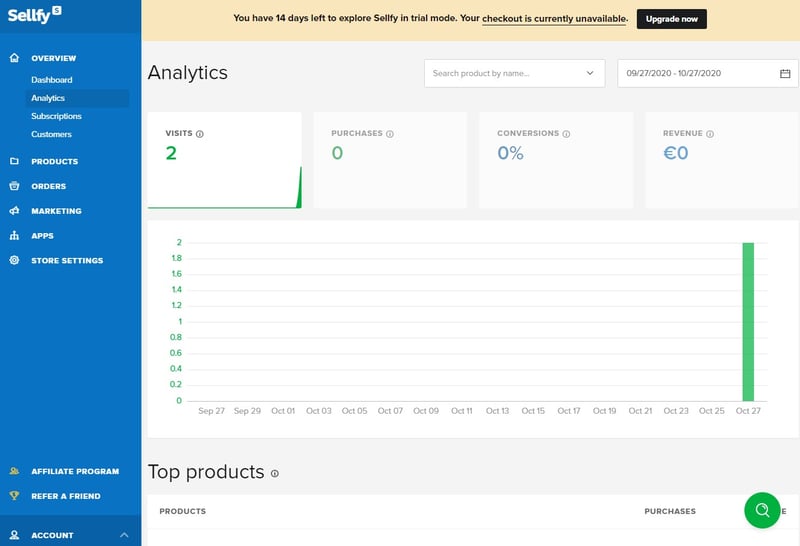Click the calendar icon in date range

pyautogui.click(x=785, y=73)
